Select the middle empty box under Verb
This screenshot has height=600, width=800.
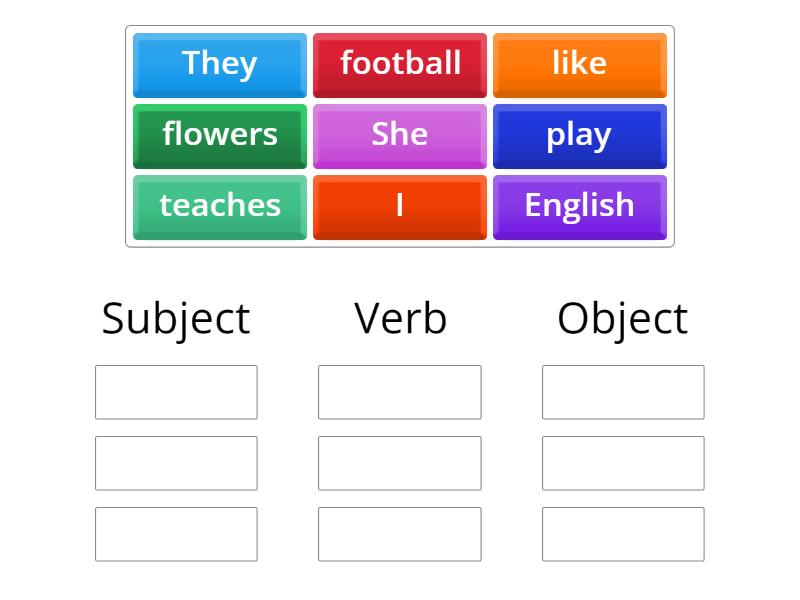click(400, 462)
